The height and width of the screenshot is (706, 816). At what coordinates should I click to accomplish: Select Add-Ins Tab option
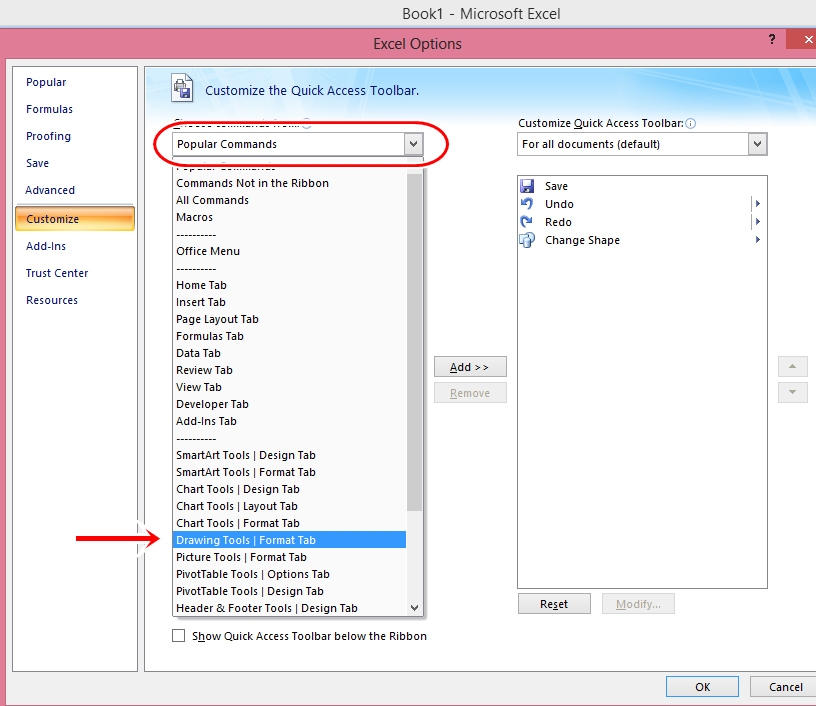[x=289, y=421]
